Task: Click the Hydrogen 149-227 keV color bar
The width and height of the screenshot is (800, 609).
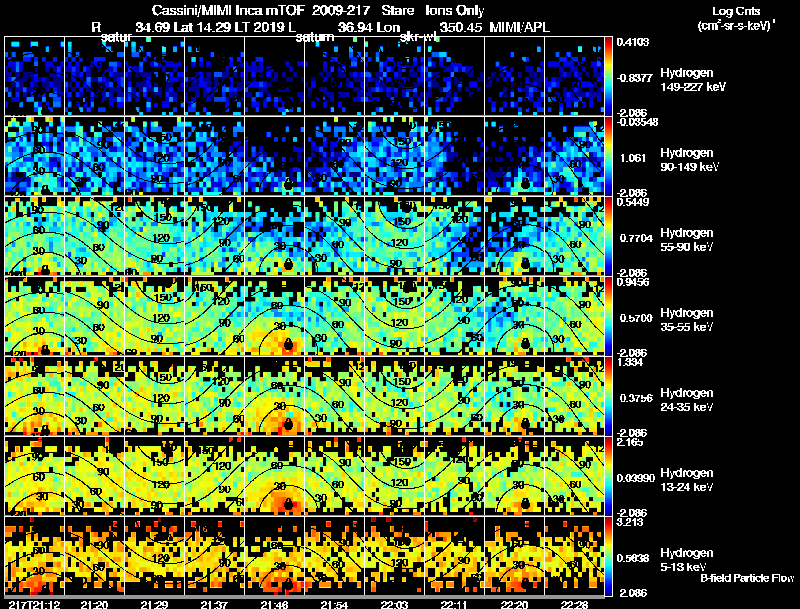Action: click(608, 76)
